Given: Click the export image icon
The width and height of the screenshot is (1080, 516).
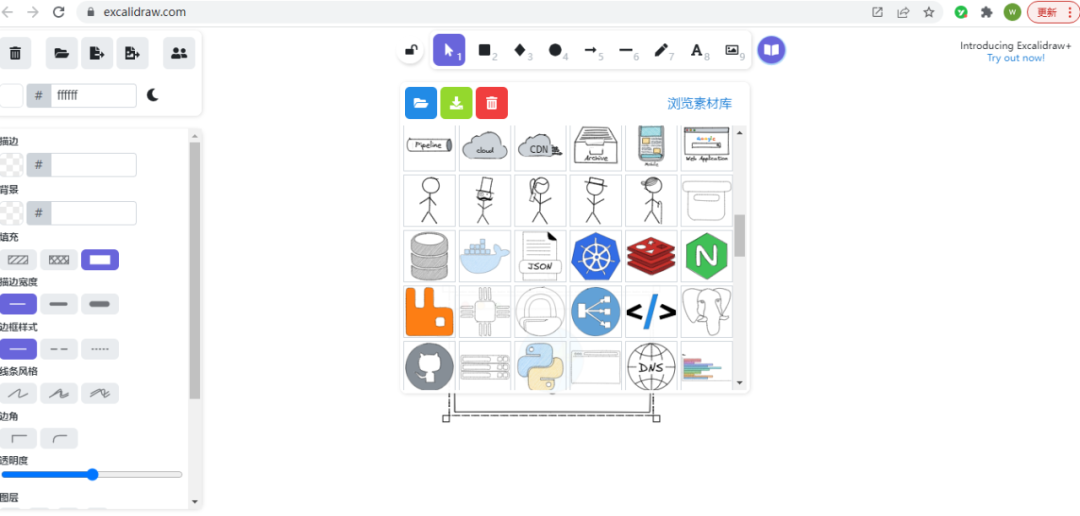Looking at the screenshot, I should point(132,53).
